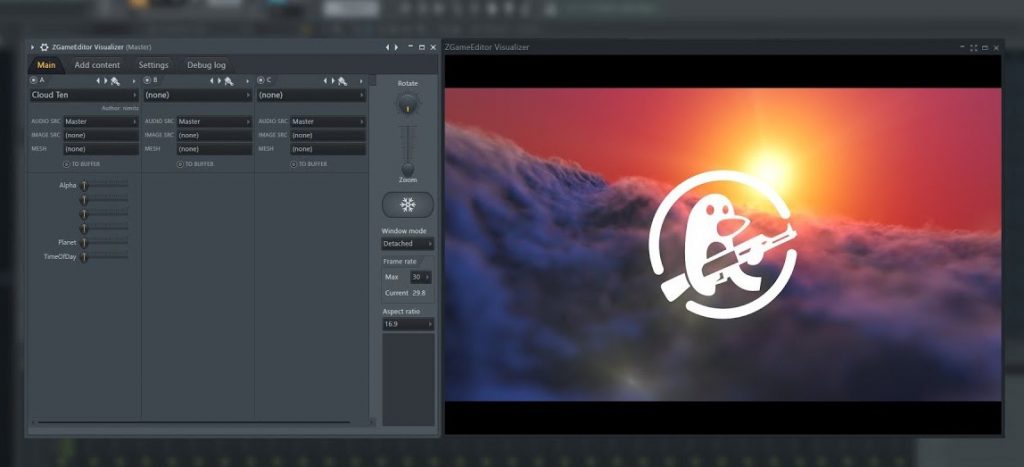Open layer B's effect settings wrench icon
This screenshot has width=1024, height=467.
pyautogui.click(x=229, y=80)
